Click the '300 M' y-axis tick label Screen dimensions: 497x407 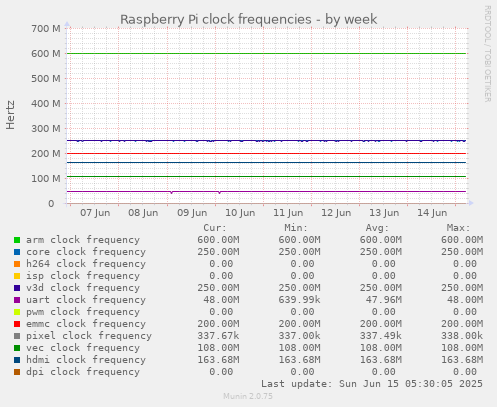tap(46, 129)
